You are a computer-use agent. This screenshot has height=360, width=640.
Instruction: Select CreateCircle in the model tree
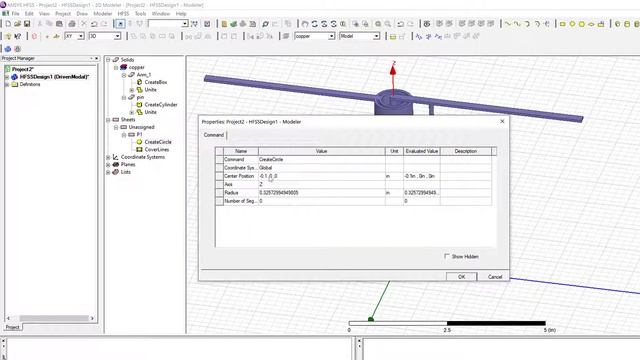click(158, 142)
